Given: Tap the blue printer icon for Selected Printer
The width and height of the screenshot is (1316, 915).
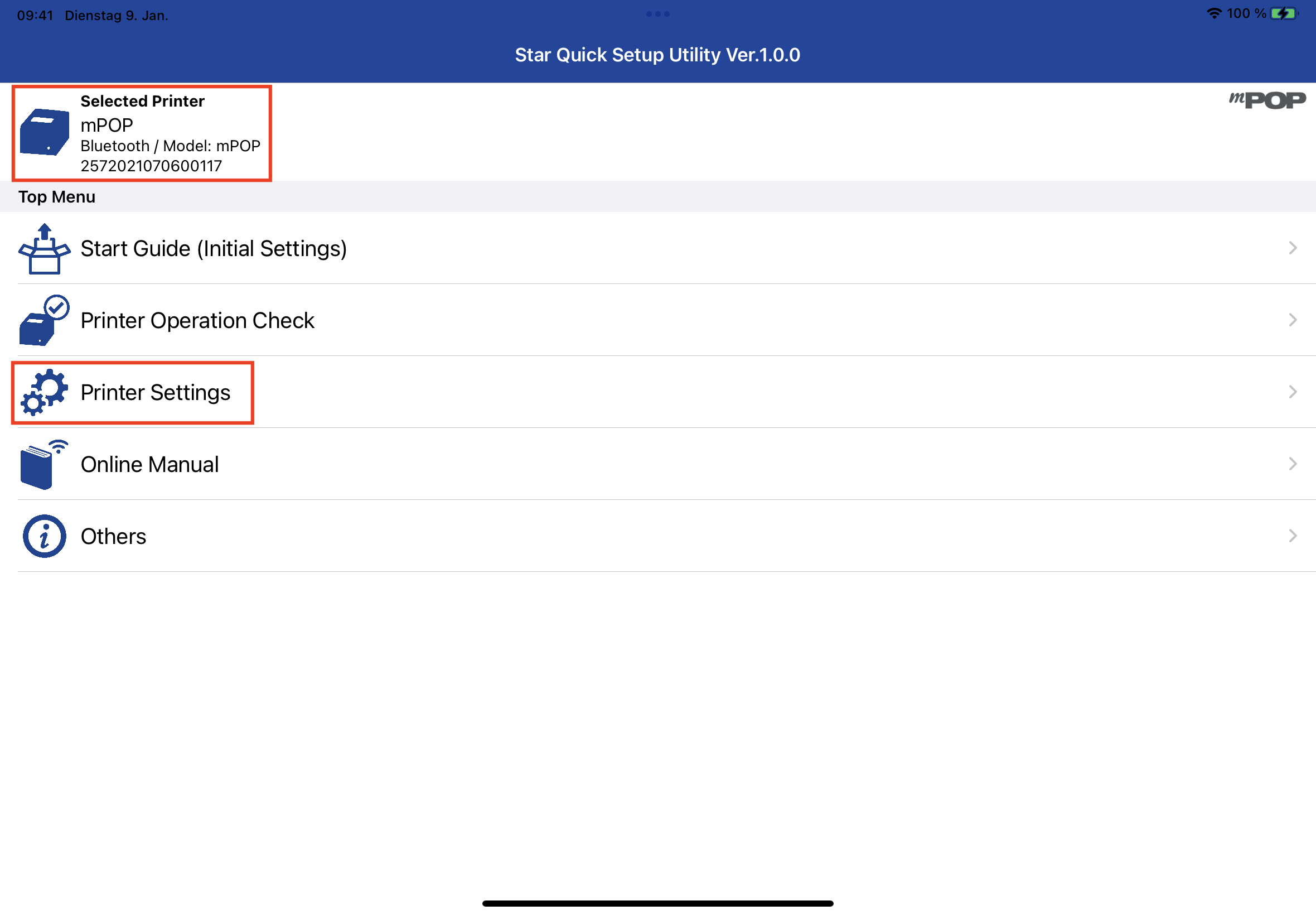Looking at the screenshot, I should [45, 132].
